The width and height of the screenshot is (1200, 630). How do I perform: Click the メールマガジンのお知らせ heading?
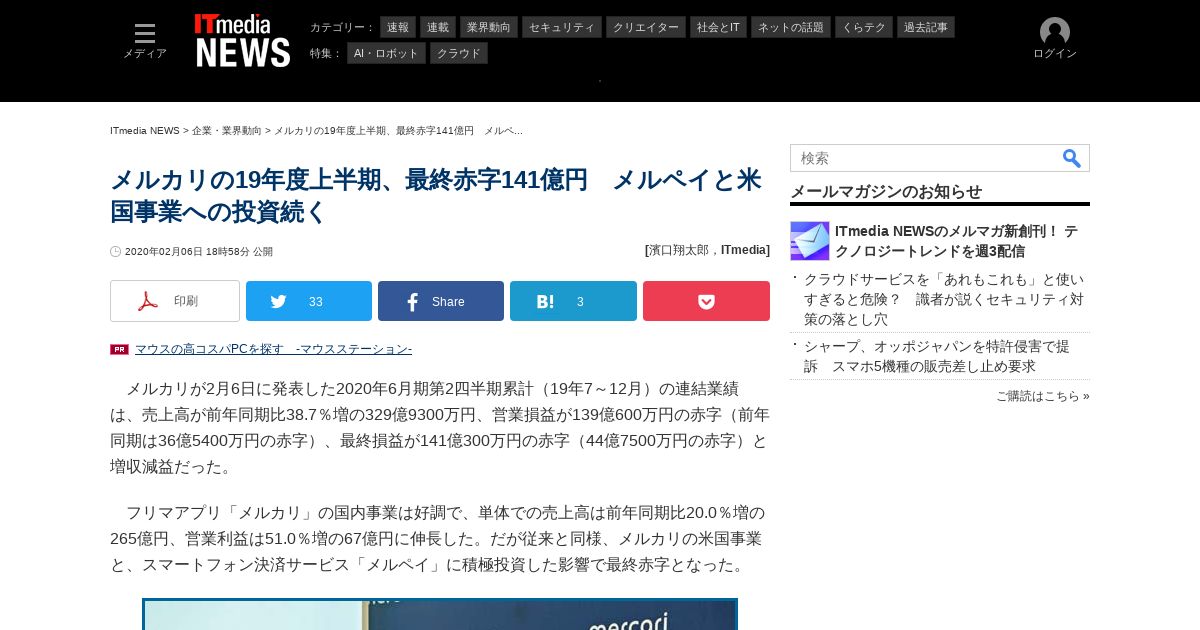click(886, 191)
